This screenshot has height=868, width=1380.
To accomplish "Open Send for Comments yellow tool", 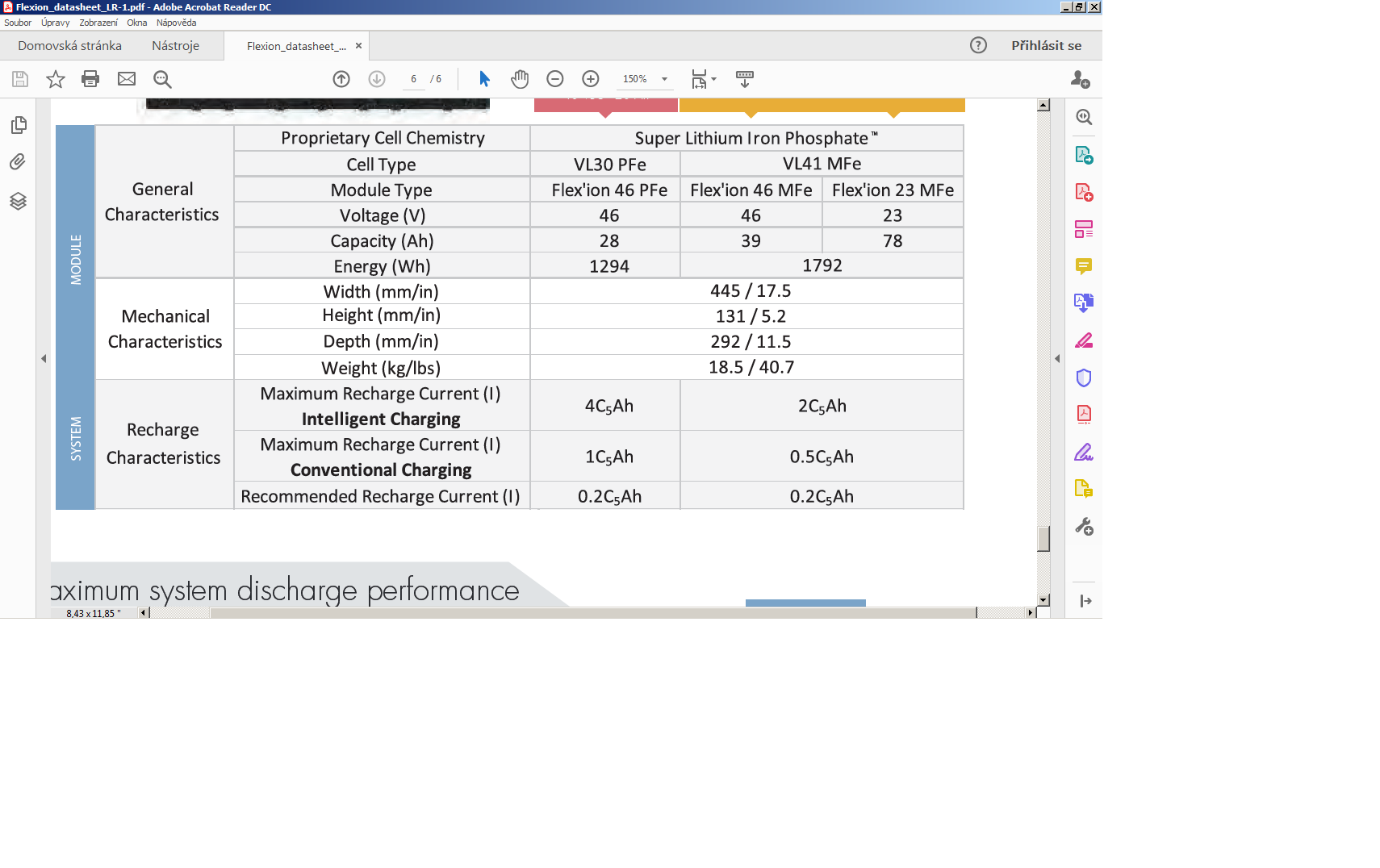I will point(1084,489).
